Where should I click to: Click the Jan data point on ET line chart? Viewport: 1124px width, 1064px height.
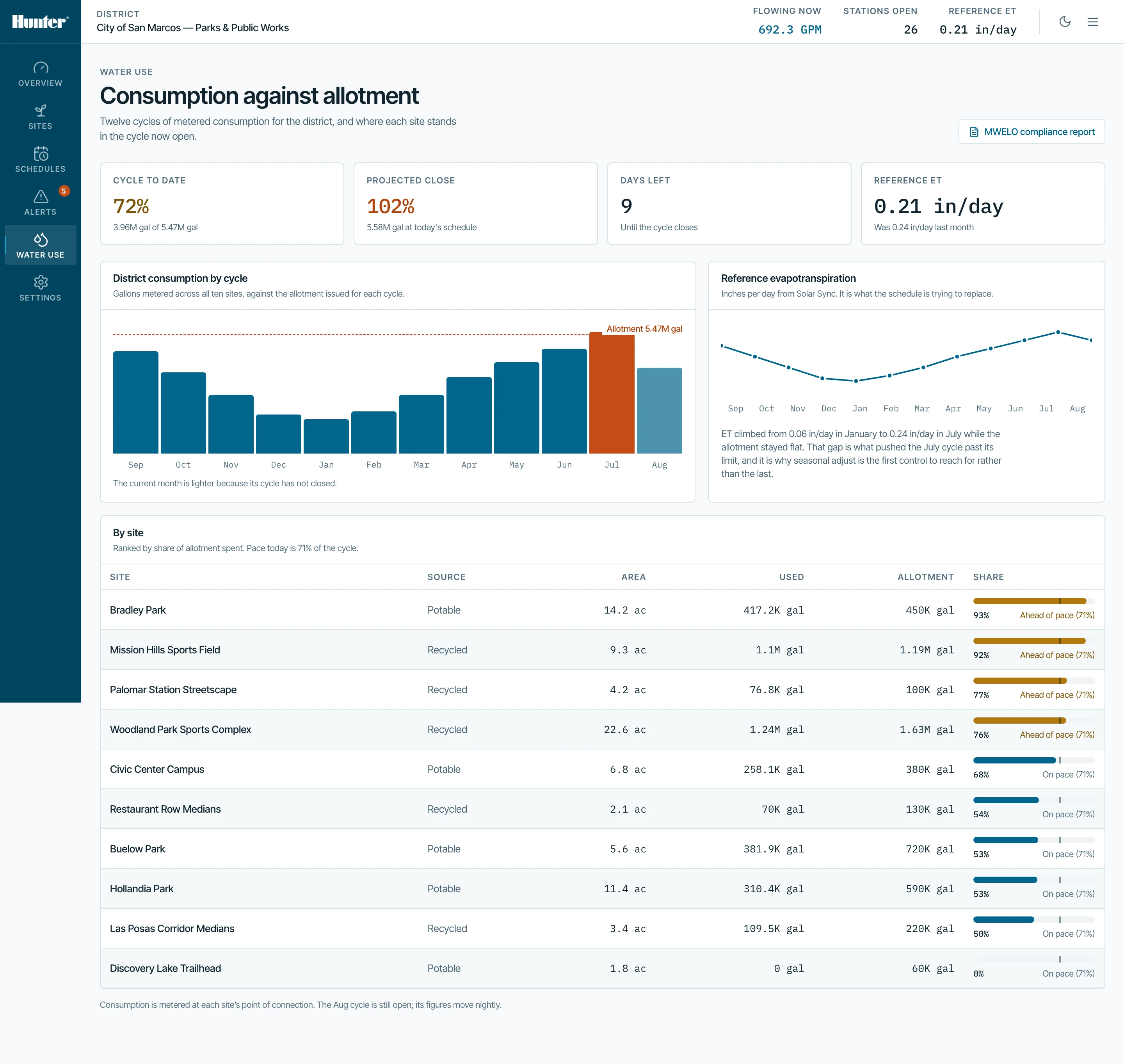[x=856, y=381]
